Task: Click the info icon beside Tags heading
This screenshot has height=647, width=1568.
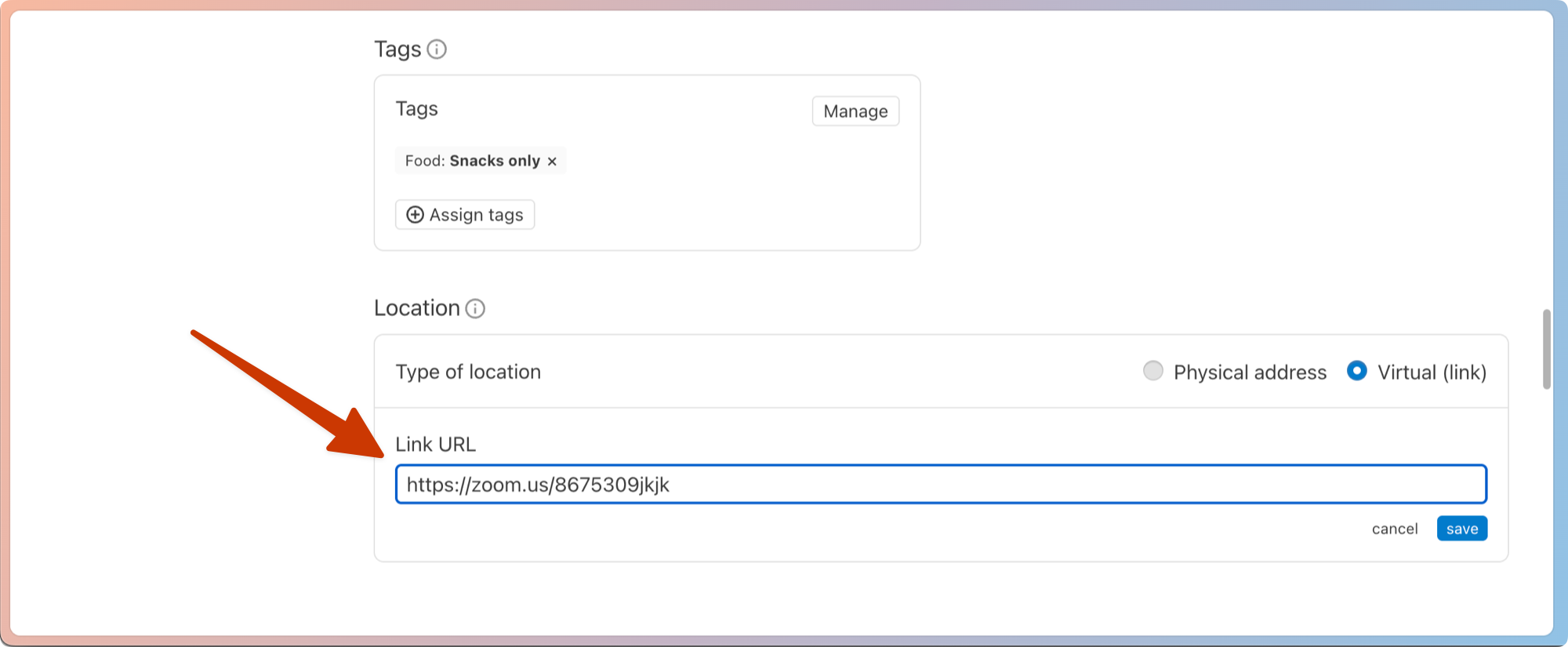Action: click(437, 49)
